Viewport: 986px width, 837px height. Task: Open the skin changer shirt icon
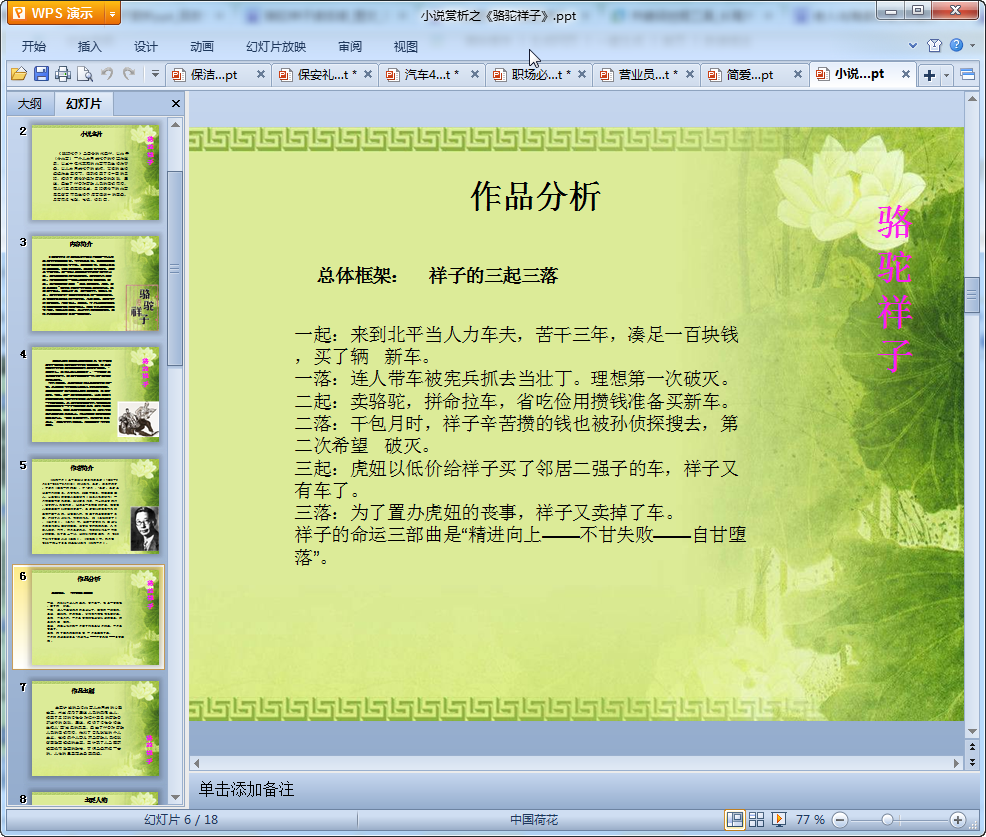pyautogui.click(x=934, y=45)
